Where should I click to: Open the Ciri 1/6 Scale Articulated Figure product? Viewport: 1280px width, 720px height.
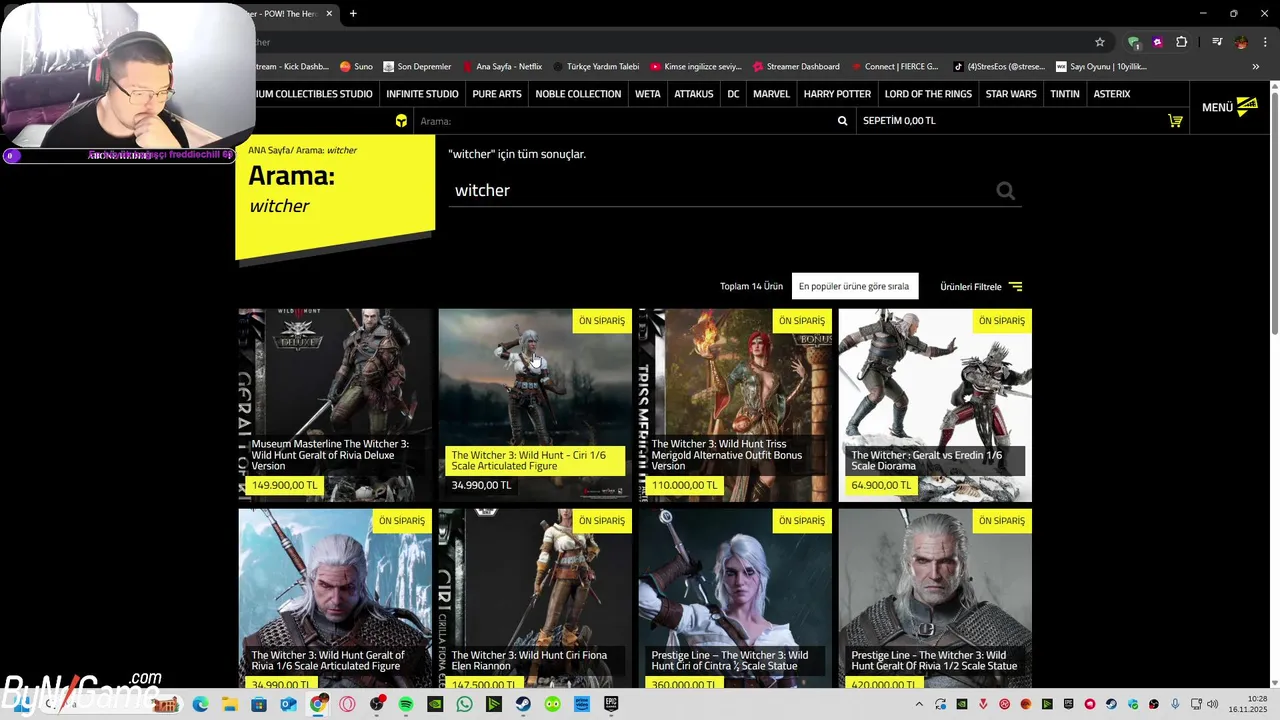click(535, 405)
